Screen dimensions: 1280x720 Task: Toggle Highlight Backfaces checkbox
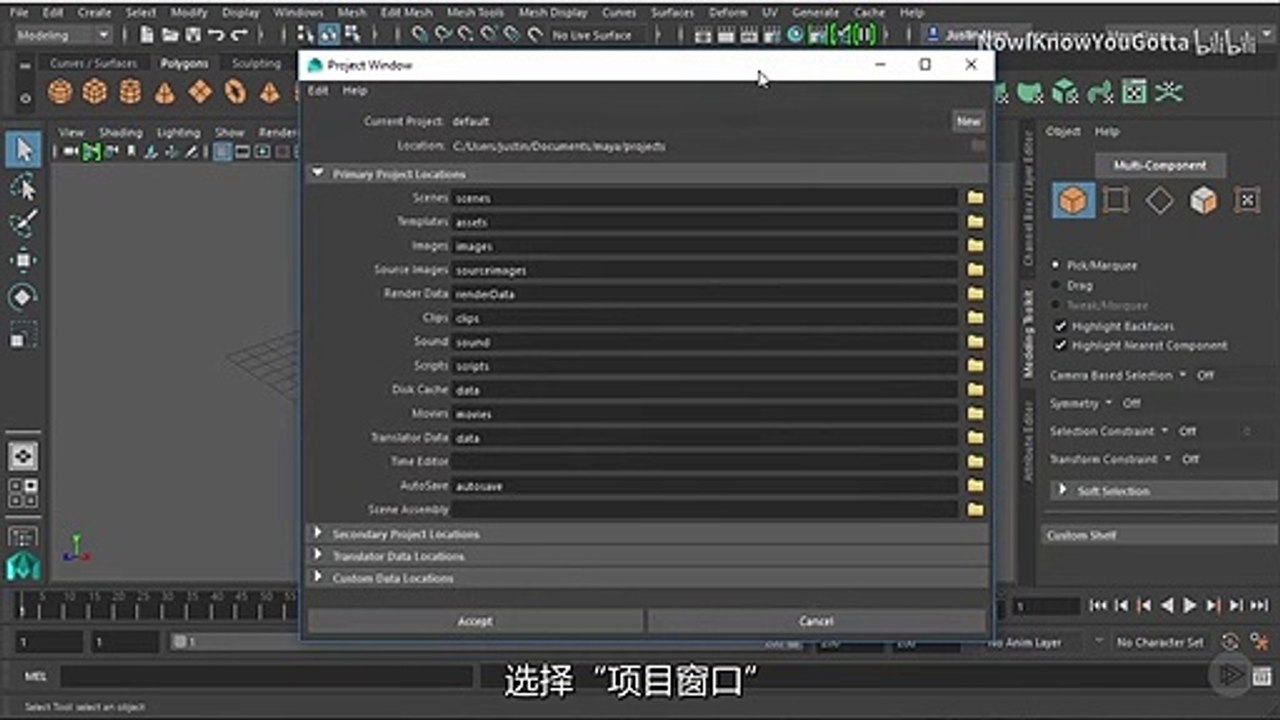point(1060,326)
